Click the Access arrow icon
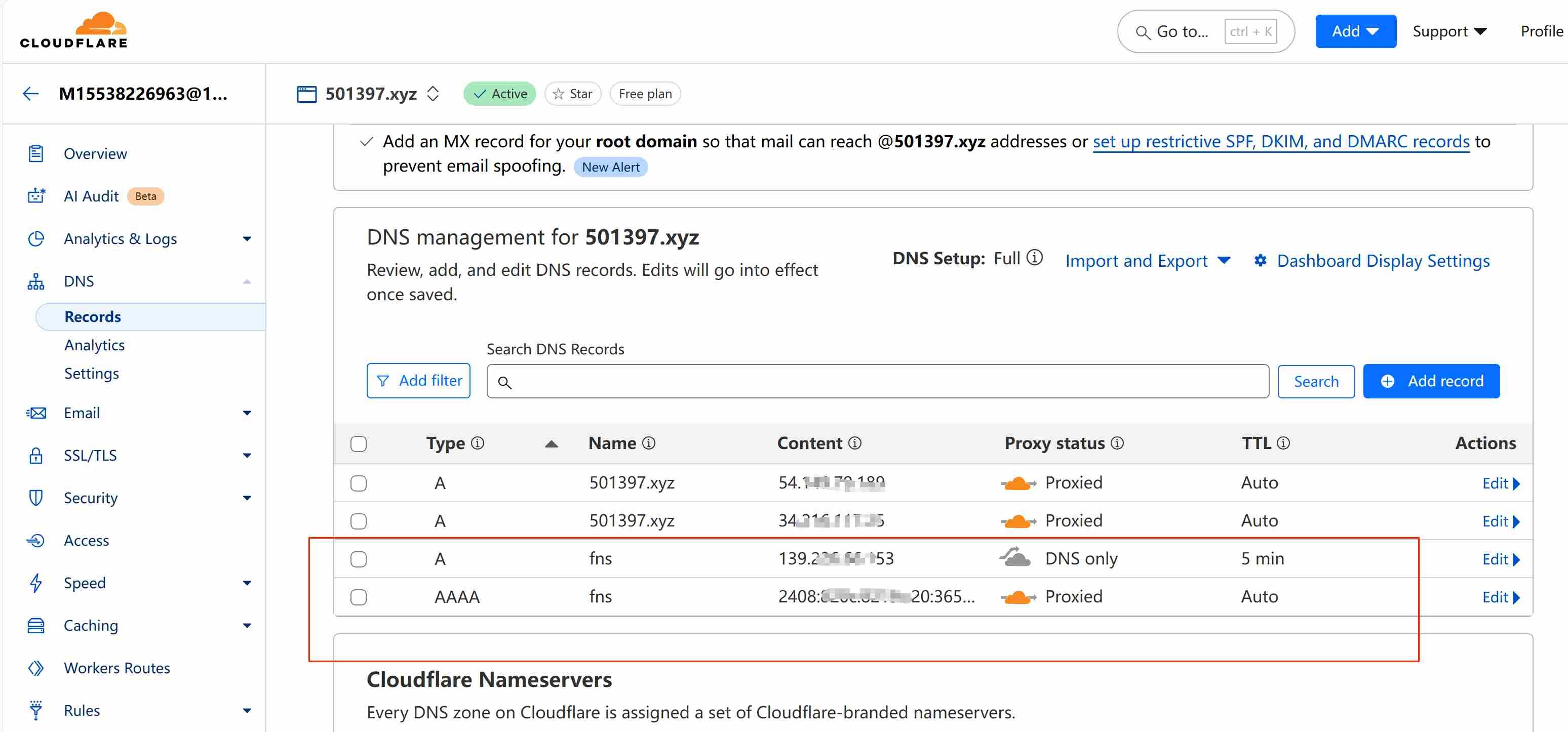The height and width of the screenshot is (732, 1568). (36, 540)
